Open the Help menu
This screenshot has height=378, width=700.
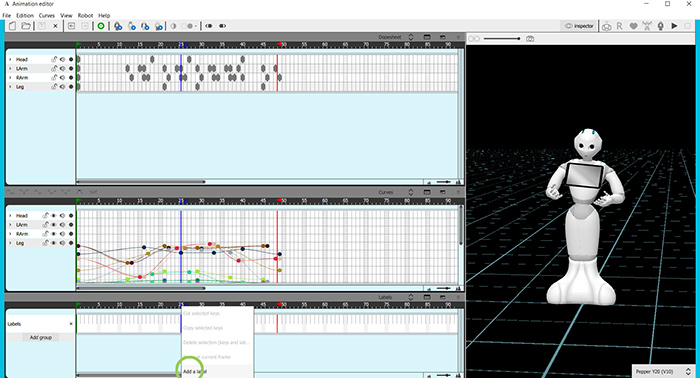[104, 15]
